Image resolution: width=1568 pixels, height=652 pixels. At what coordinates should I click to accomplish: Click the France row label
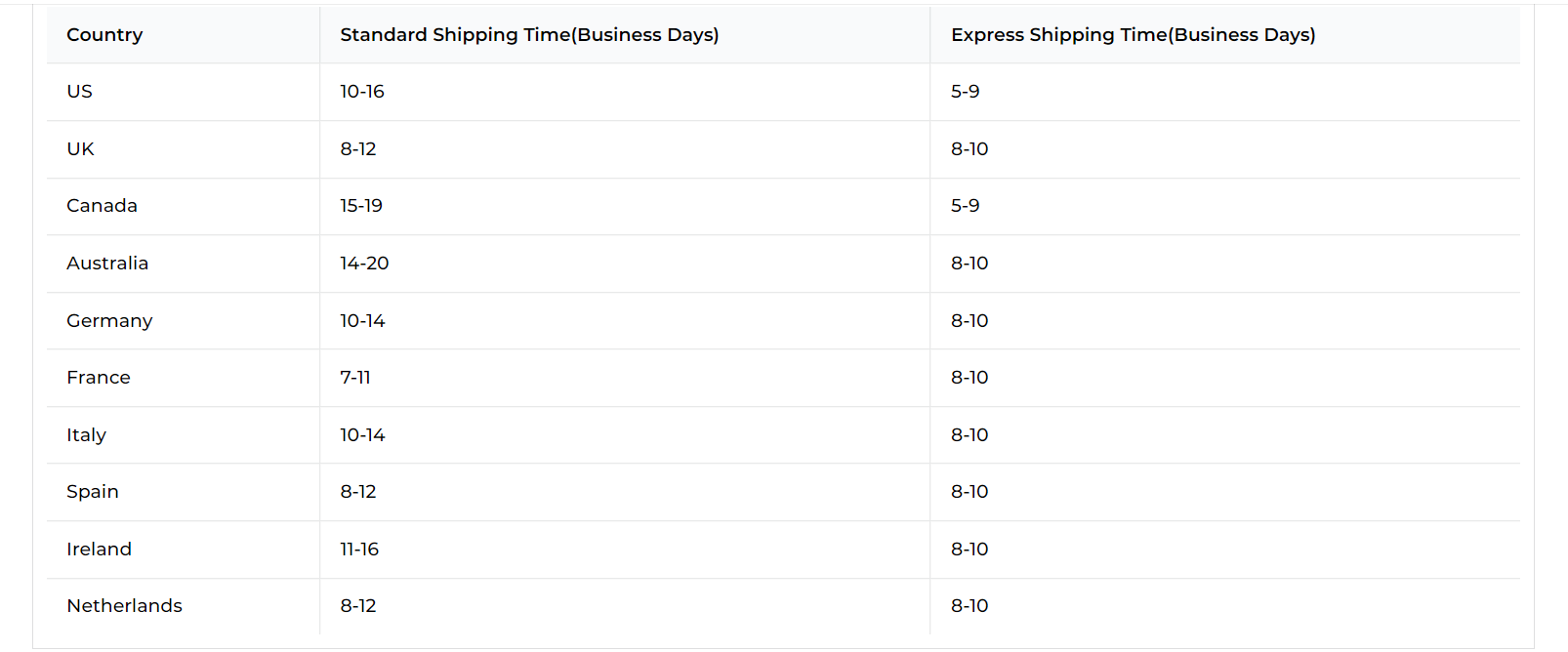99,378
